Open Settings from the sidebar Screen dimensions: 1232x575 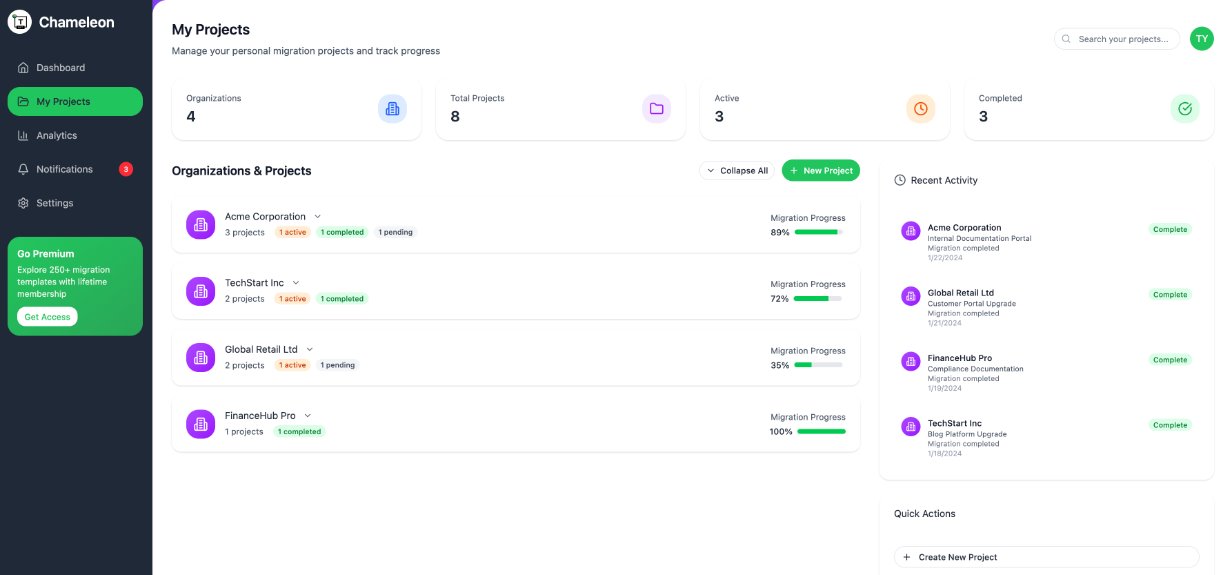pyautogui.click(x=54, y=203)
